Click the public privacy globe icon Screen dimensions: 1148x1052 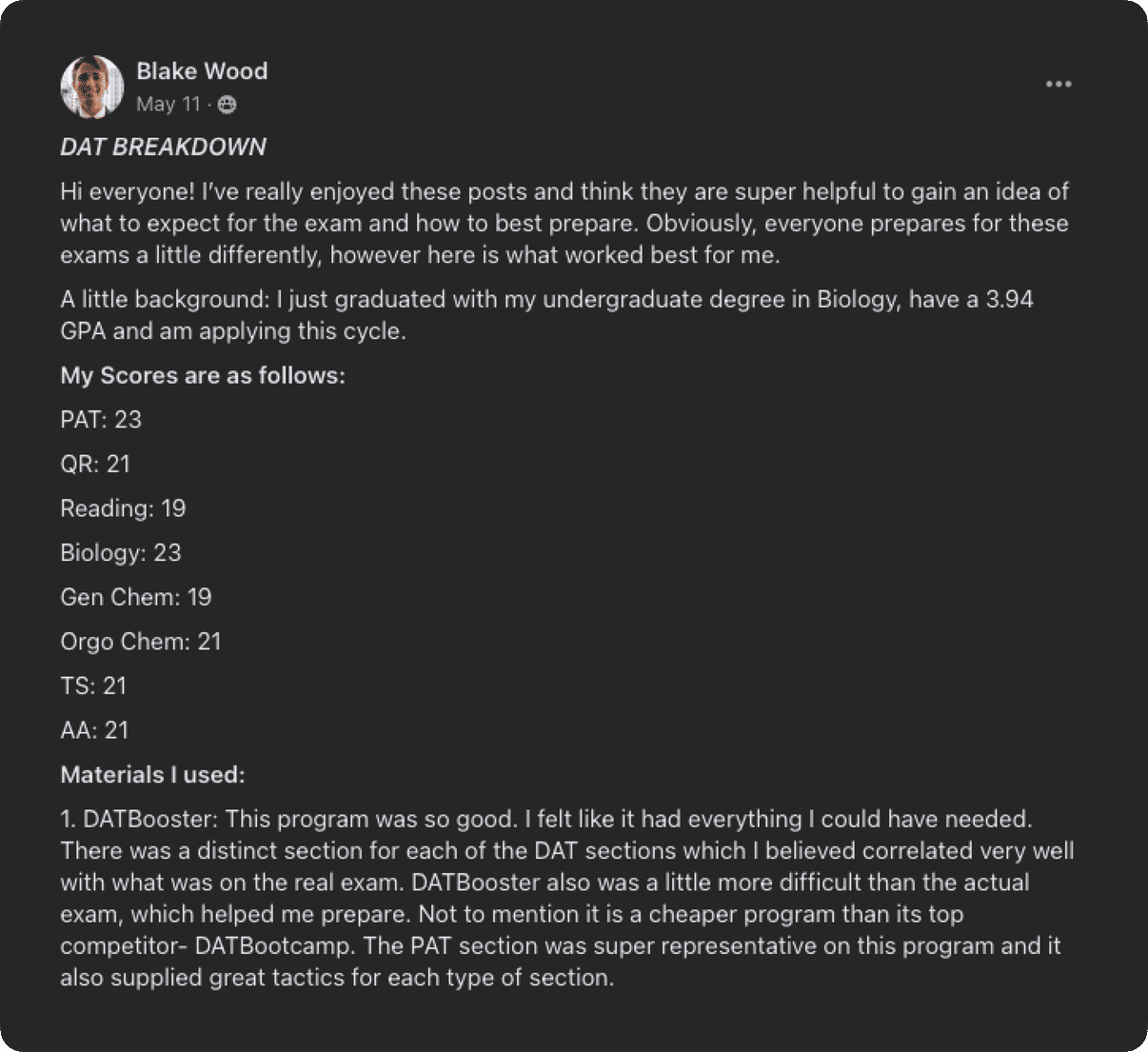[x=227, y=105]
